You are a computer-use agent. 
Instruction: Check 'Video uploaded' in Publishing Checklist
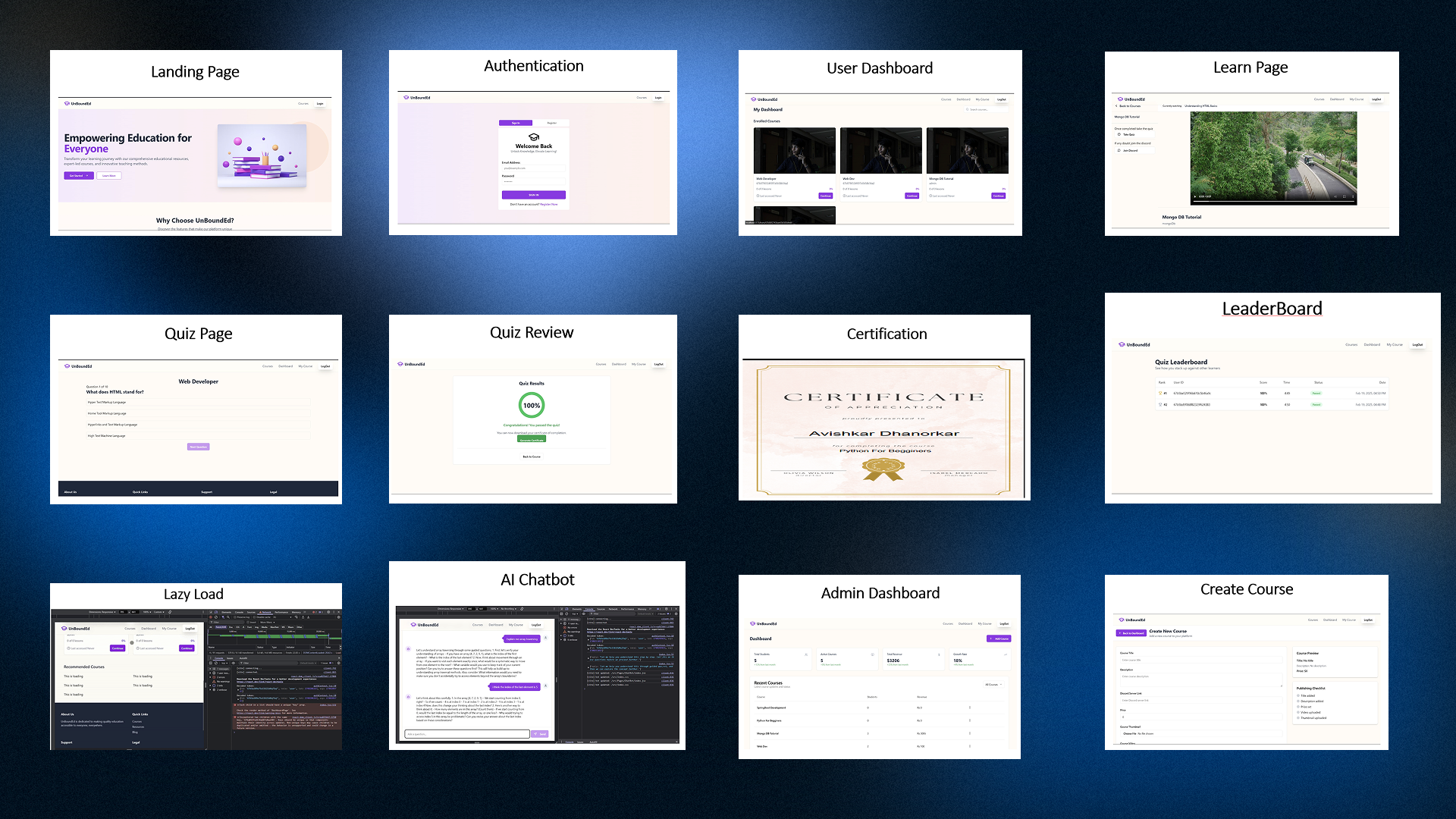pyautogui.click(x=1298, y=712)
